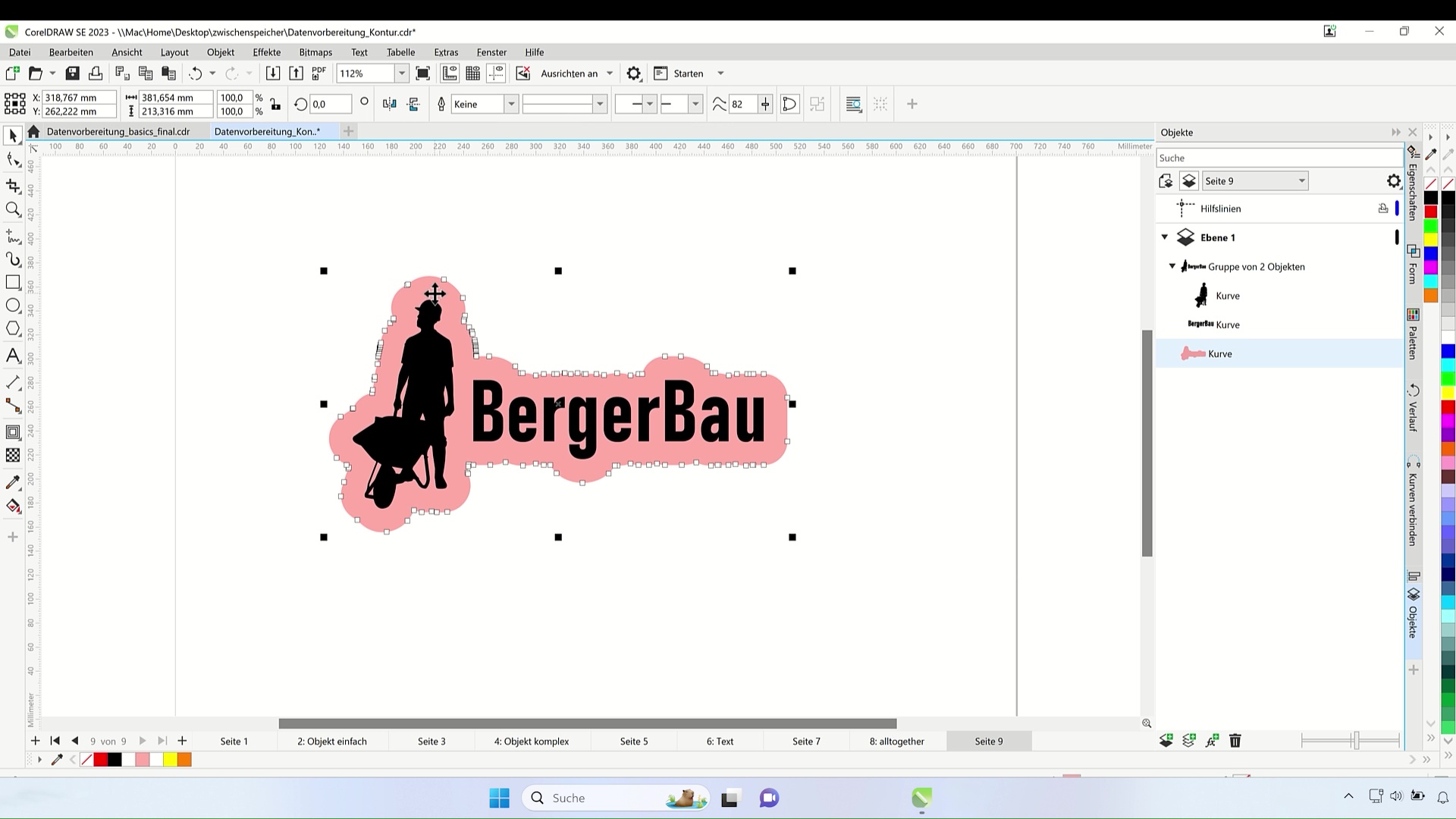
Task: Open the Effekte menu
Action: (x=266, y=52)
